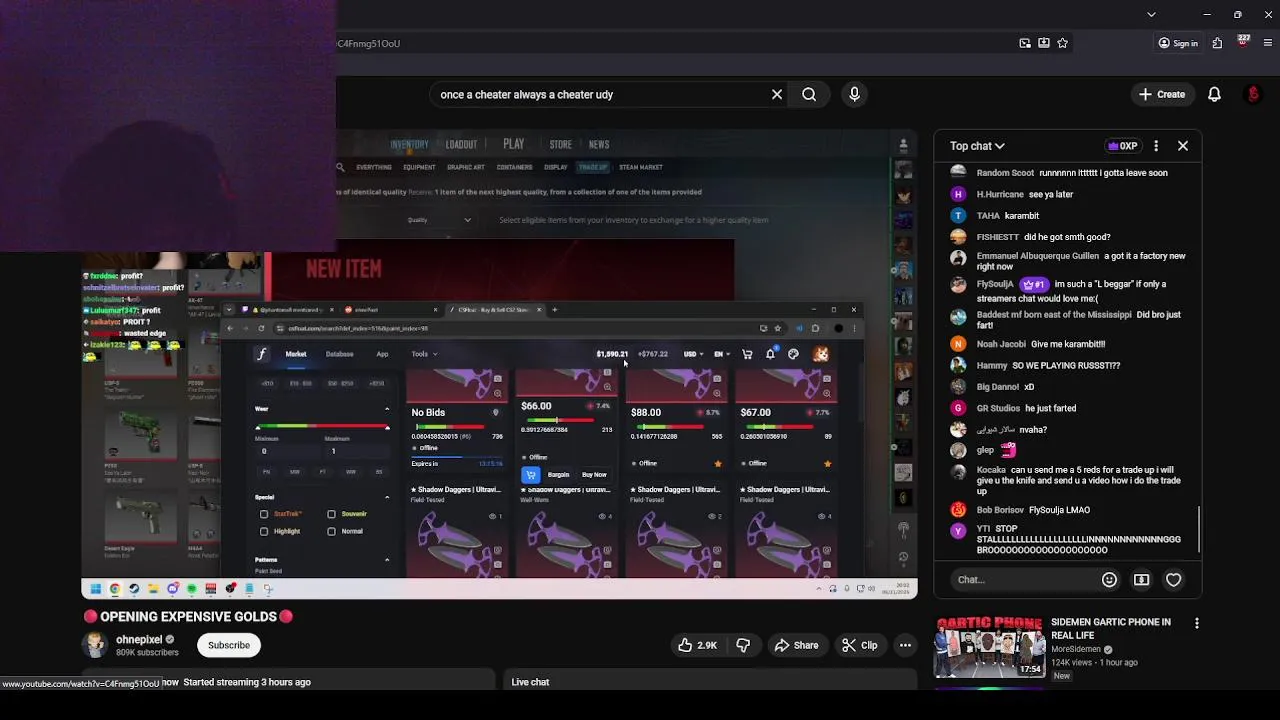Toggle the StatTrak checkbox
This screenshot has height=720, width=1280.
(264, 514)
